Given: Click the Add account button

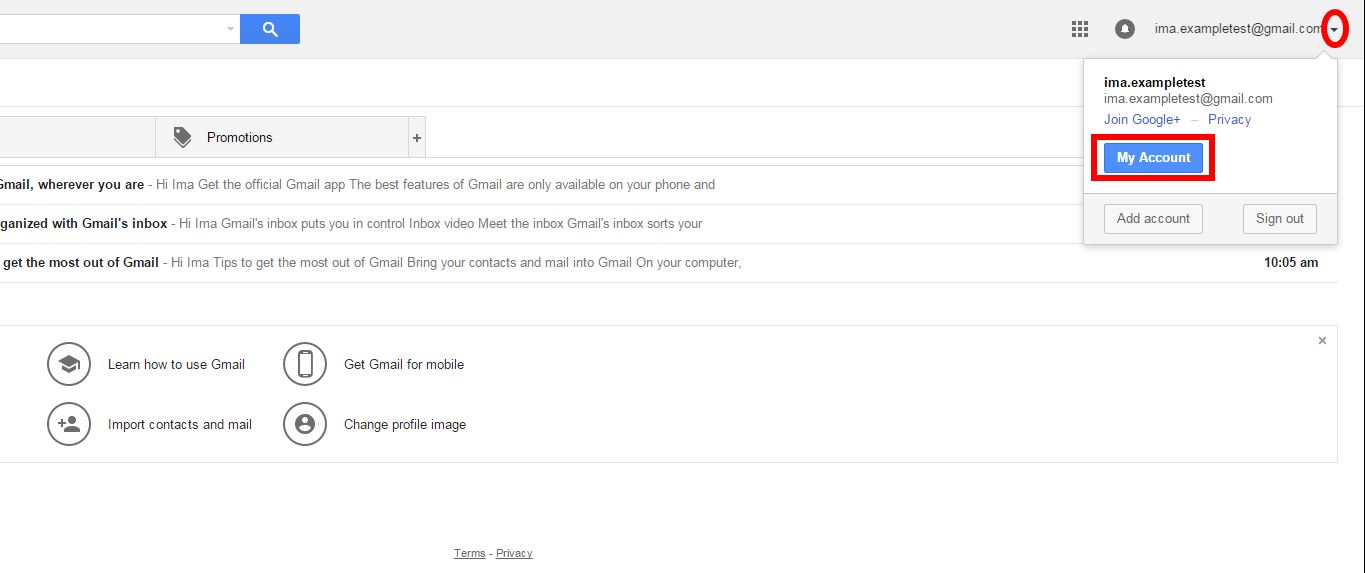Looking at the screenshot, I should tap(1153, 219).
